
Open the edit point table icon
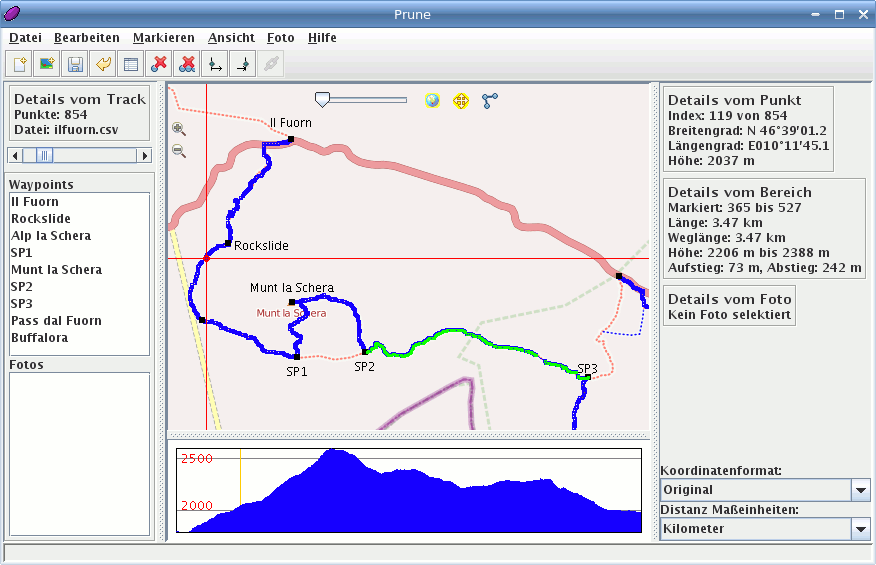click(x=129, y=65)
